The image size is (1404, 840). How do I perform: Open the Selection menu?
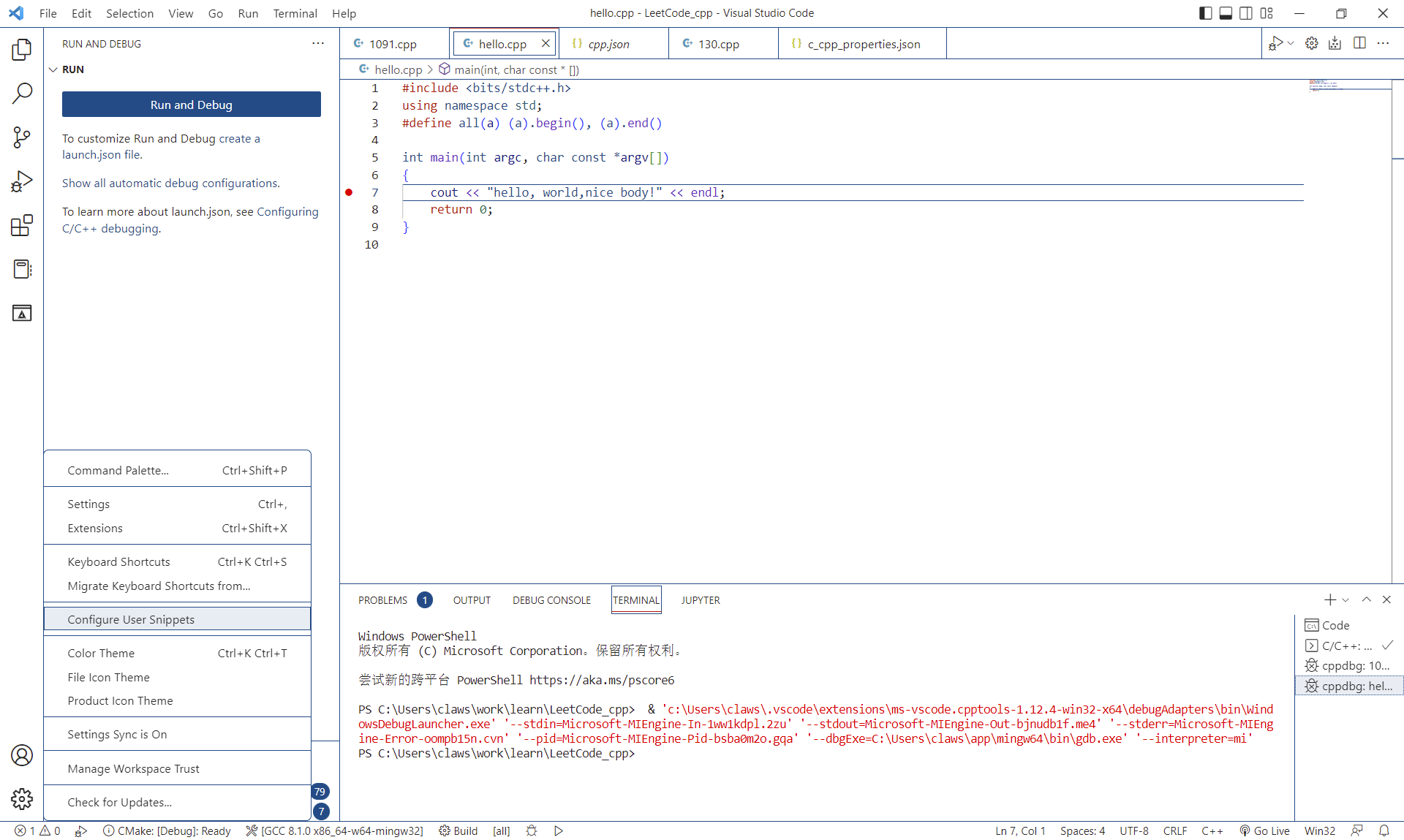(x=129, y=13)
